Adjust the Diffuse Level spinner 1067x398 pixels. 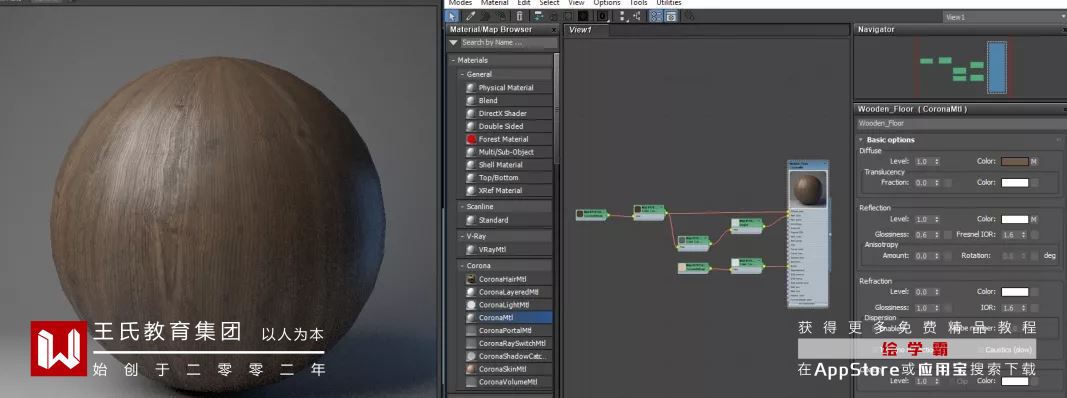point(936,162)
